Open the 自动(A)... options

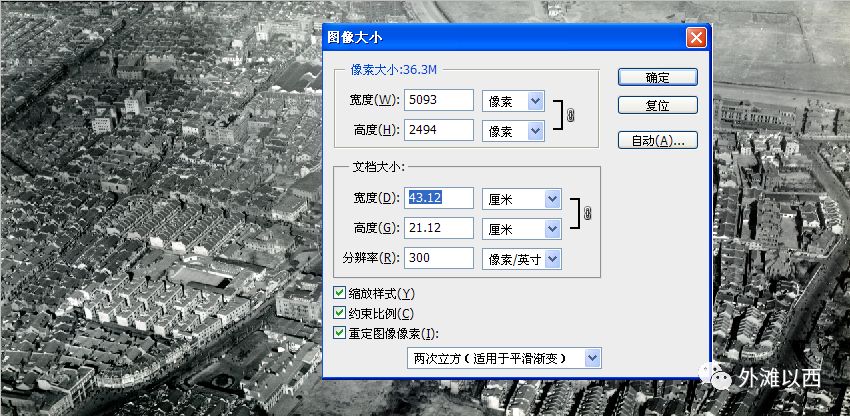pyautogui.click(x=658, y=140)
